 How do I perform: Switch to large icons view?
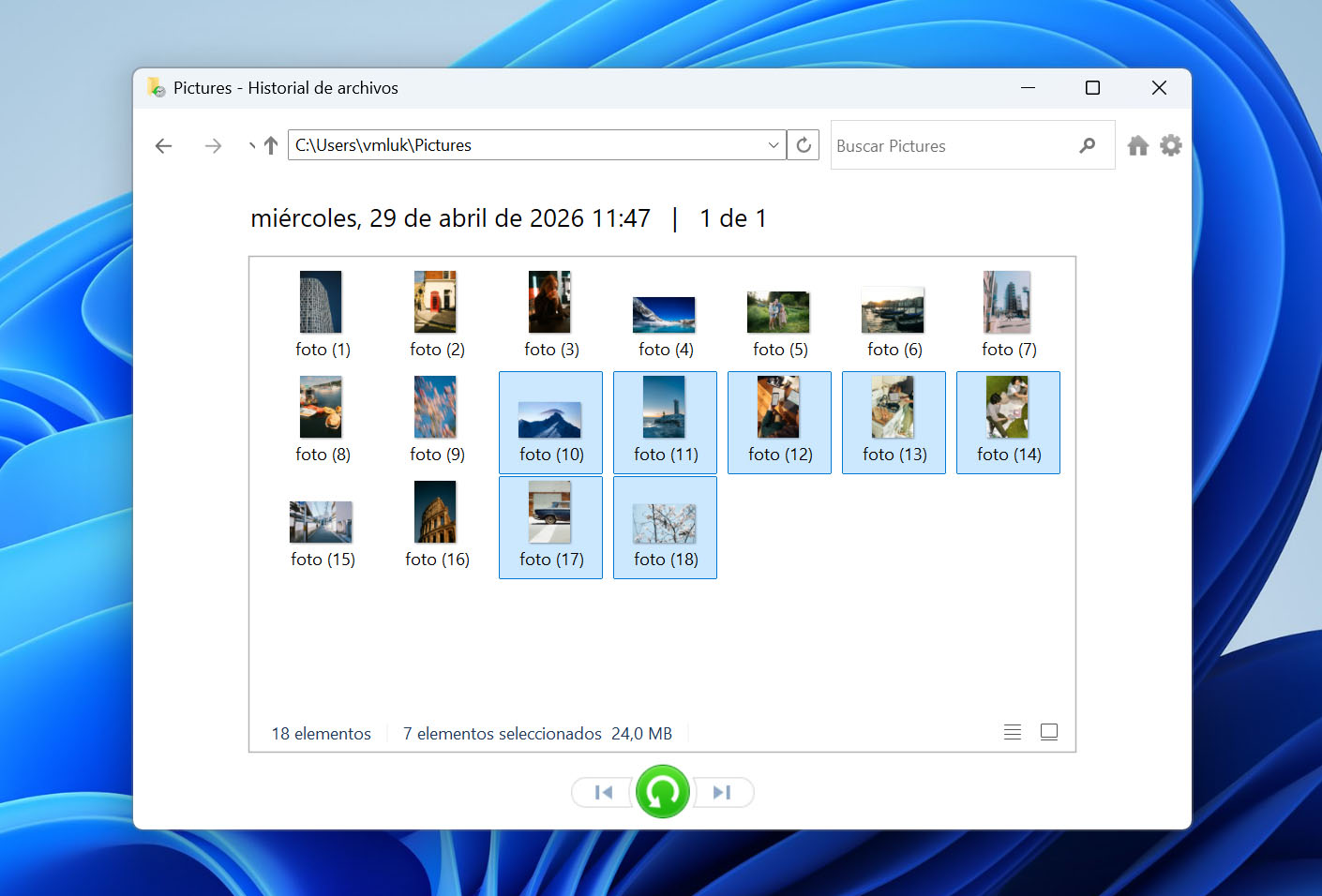pyautogui.click(x=1049, y=732)
